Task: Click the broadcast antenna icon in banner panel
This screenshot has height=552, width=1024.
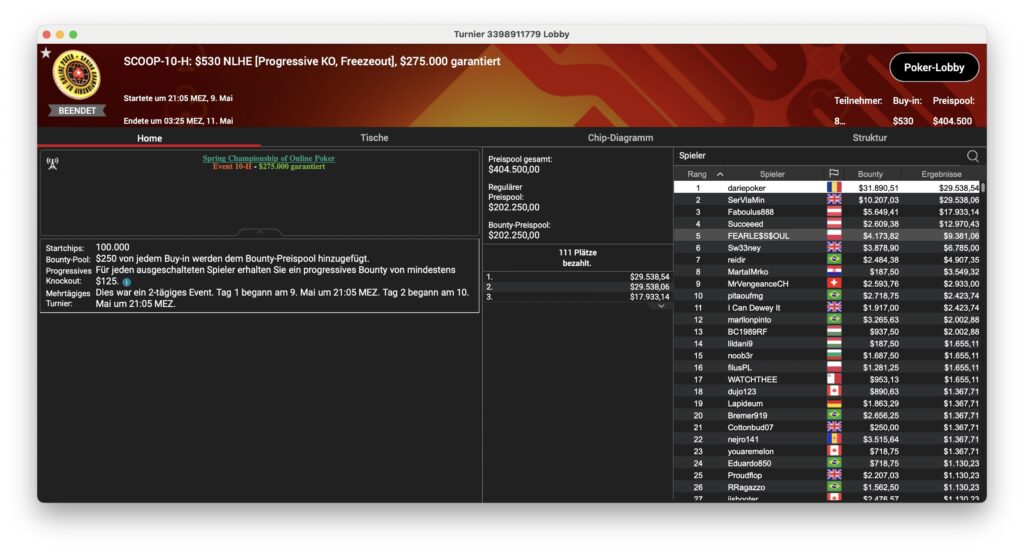Action: 52,163
